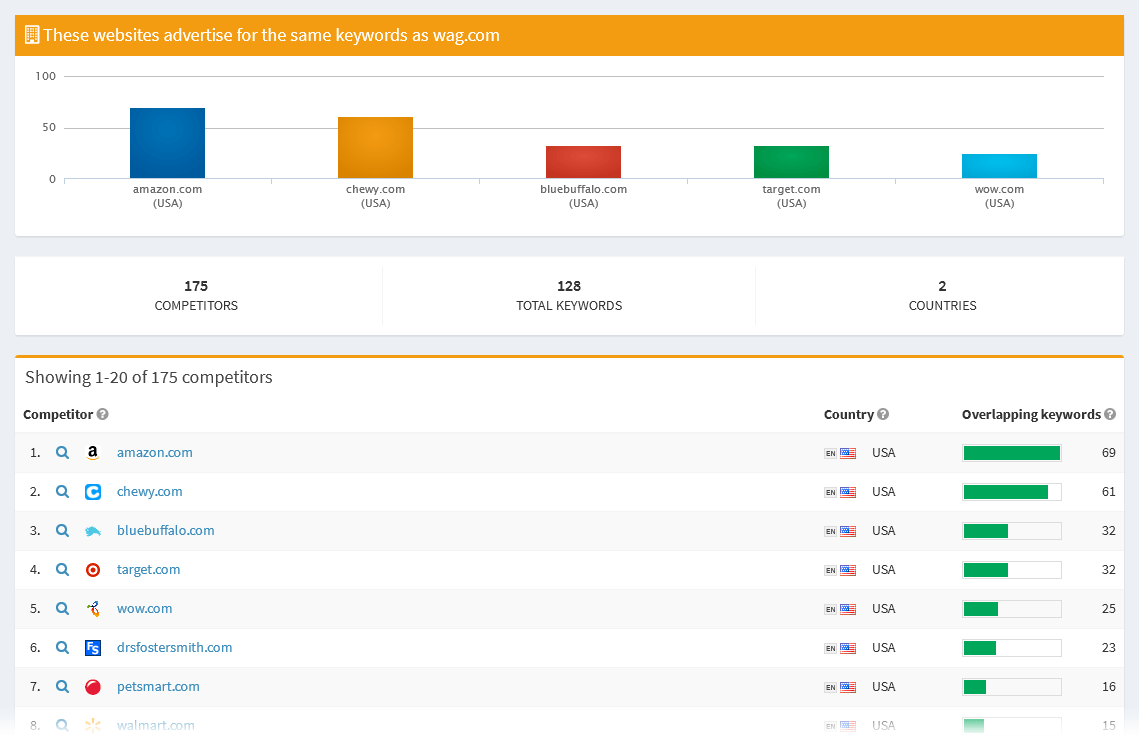Click the USA flag badge next to amazon.com
The image size is (1139, 739).
tap(850, 452)
